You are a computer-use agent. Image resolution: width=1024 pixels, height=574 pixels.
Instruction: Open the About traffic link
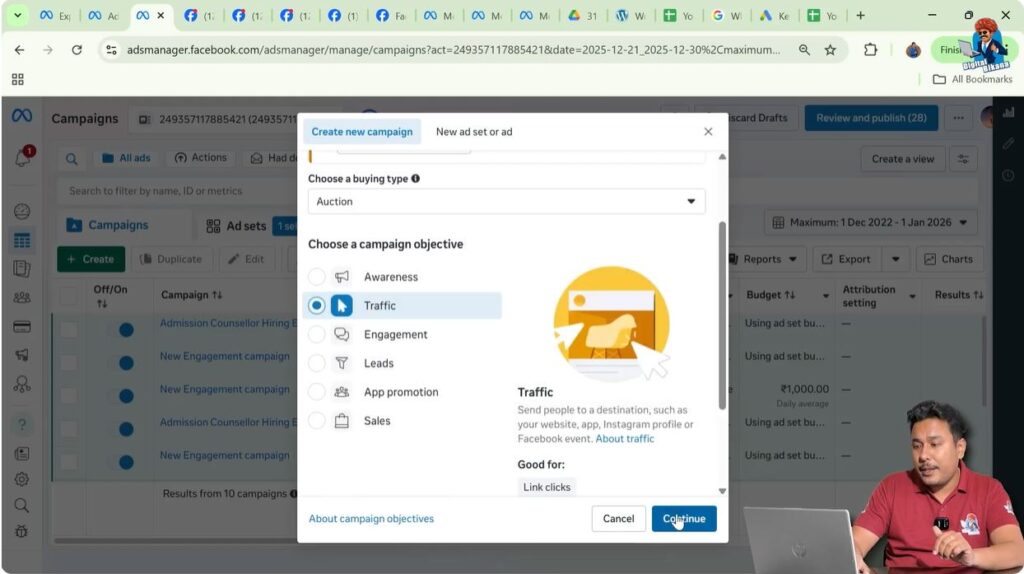point(624,439)
